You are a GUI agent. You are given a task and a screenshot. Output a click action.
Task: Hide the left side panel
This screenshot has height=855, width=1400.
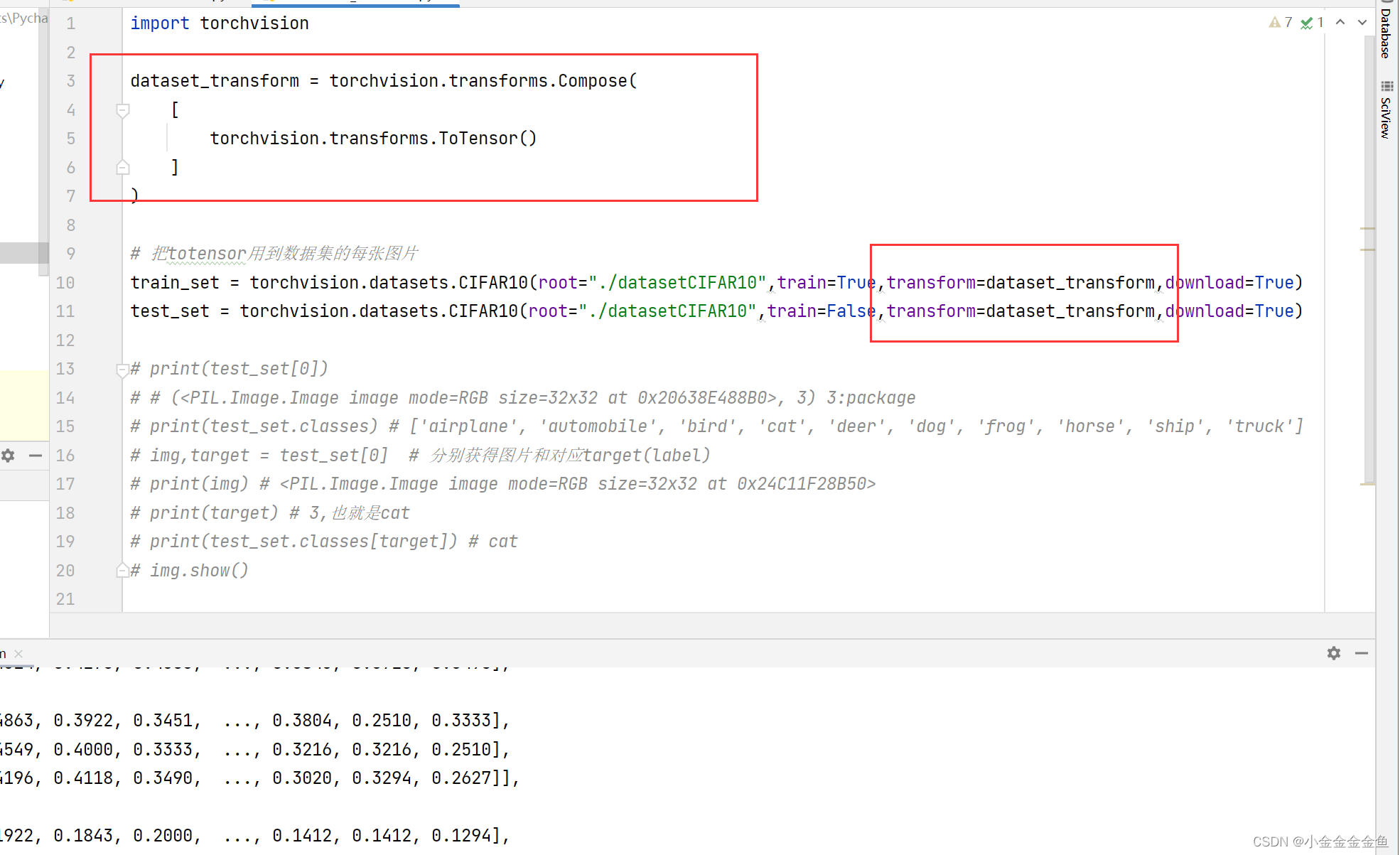click(x=36, y=456)
